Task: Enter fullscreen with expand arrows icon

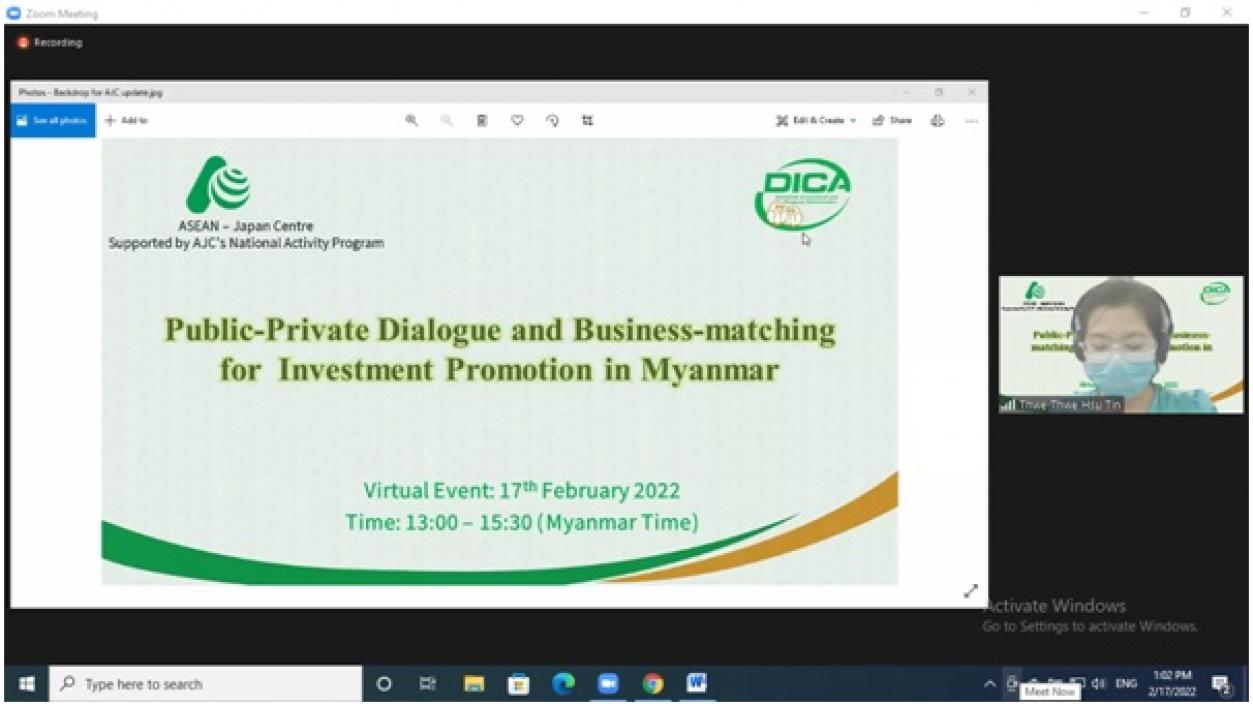Action: coord(970,591)
